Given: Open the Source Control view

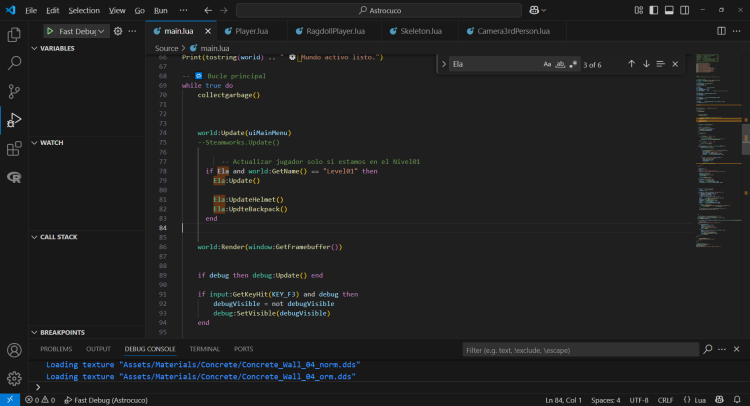Looking at the screenshot, I should (x=14, y=91).
